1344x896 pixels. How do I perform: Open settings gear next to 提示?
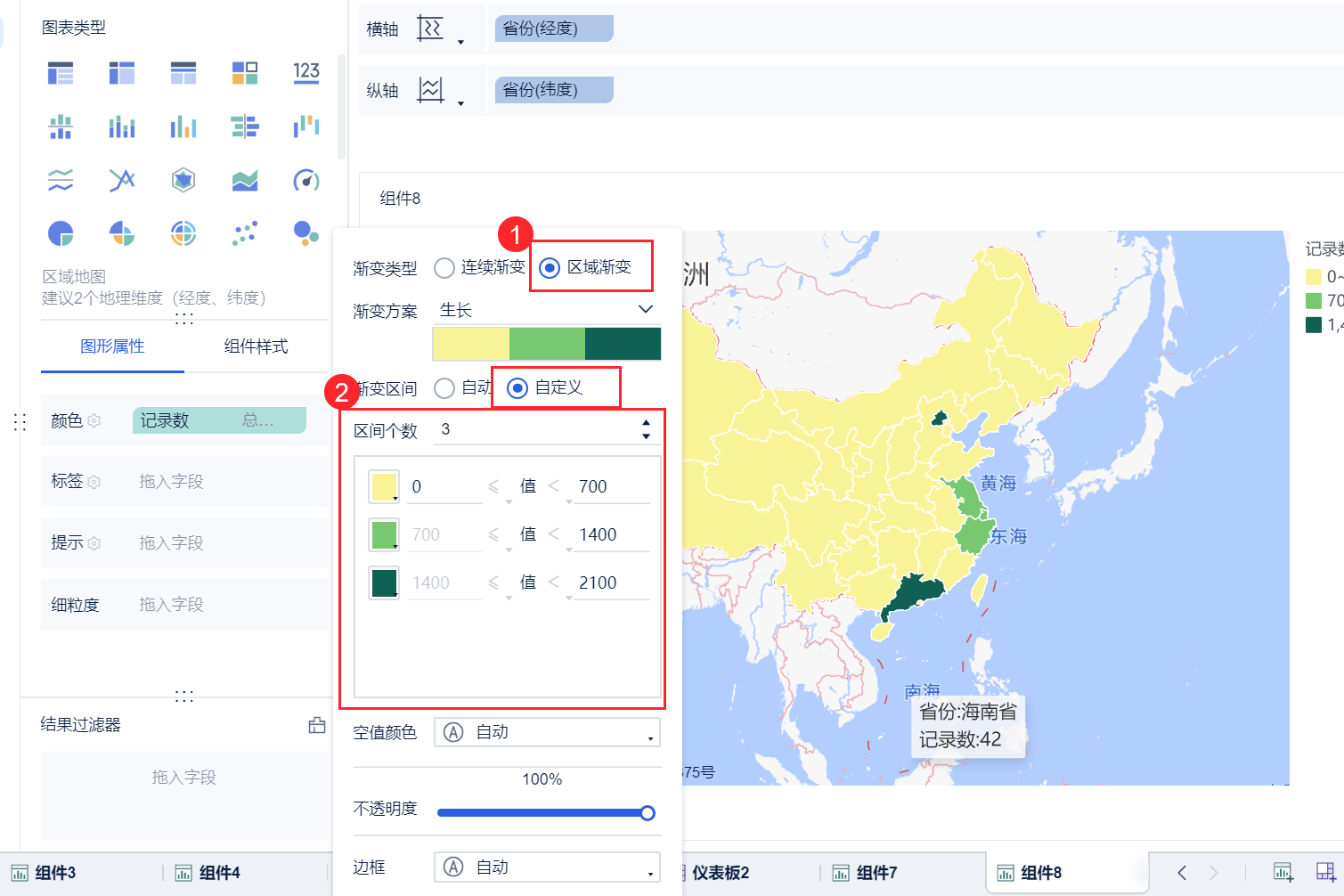(94, 543)
